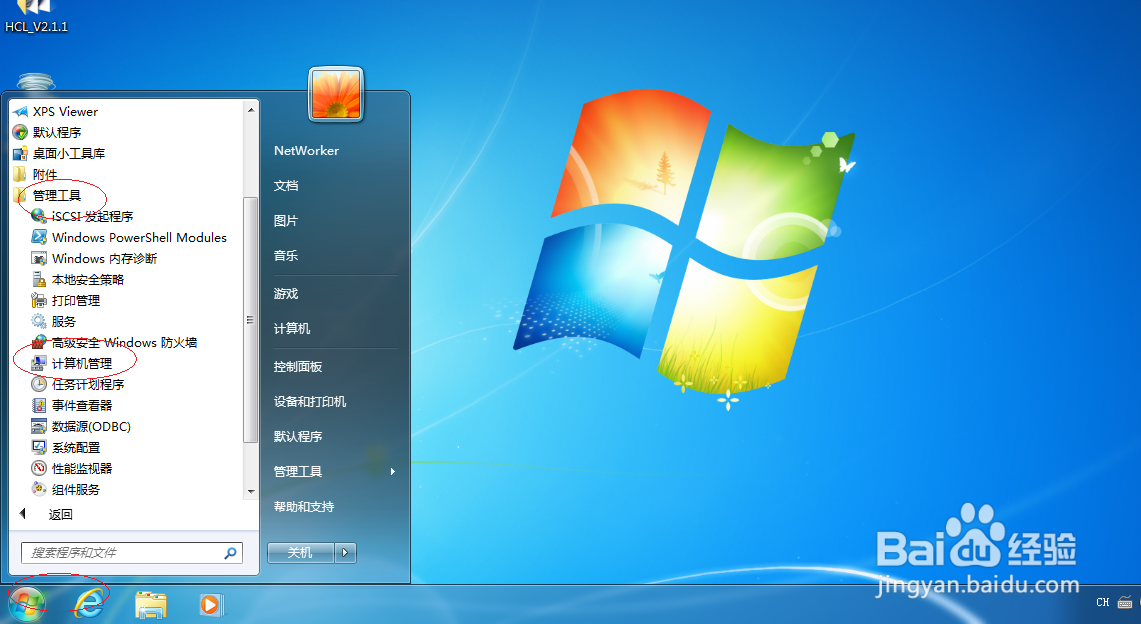Open 图片 from Start menu

(x=286, y=220)
